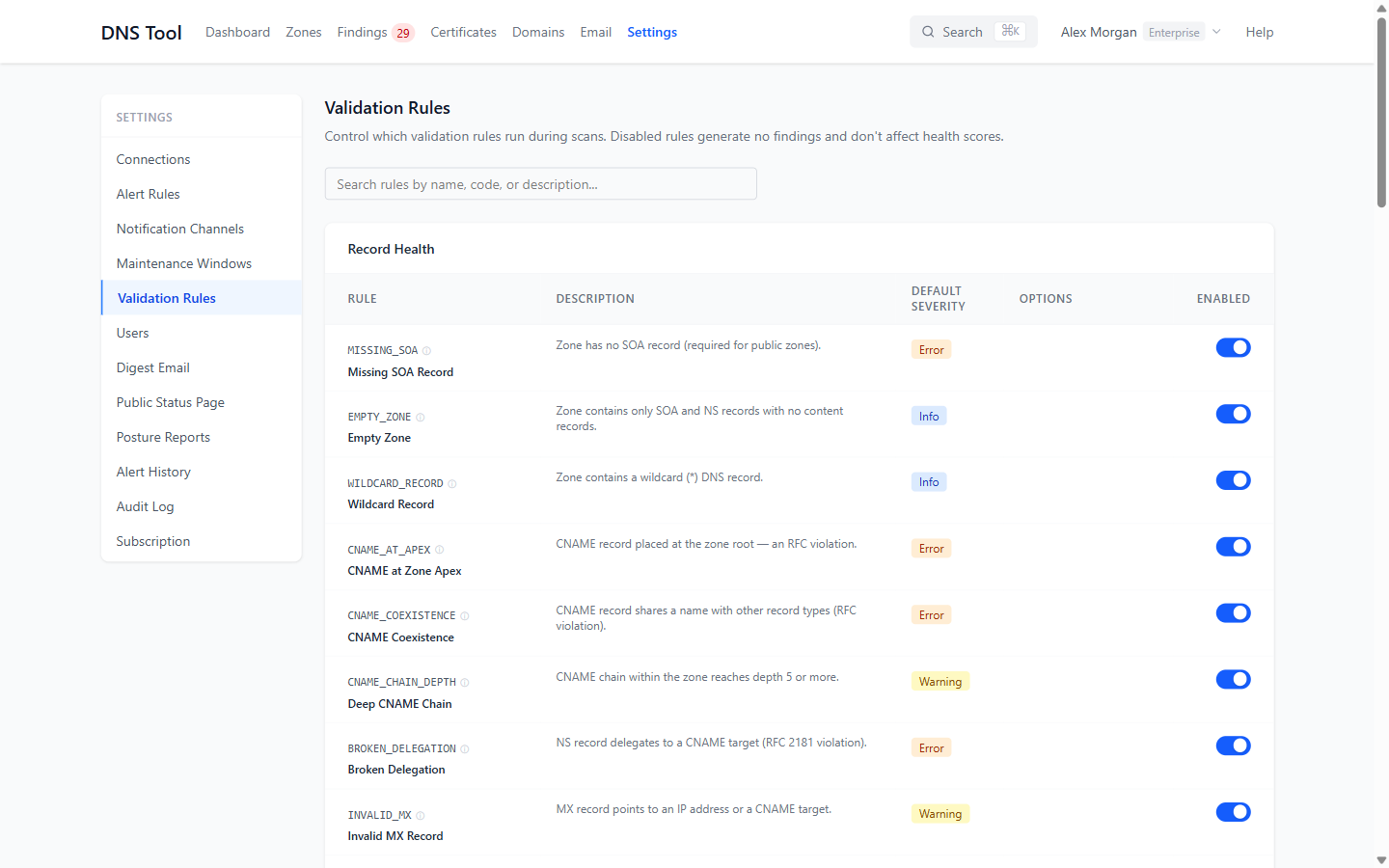Go to Alert Rules settings

[x=202, y=194]
